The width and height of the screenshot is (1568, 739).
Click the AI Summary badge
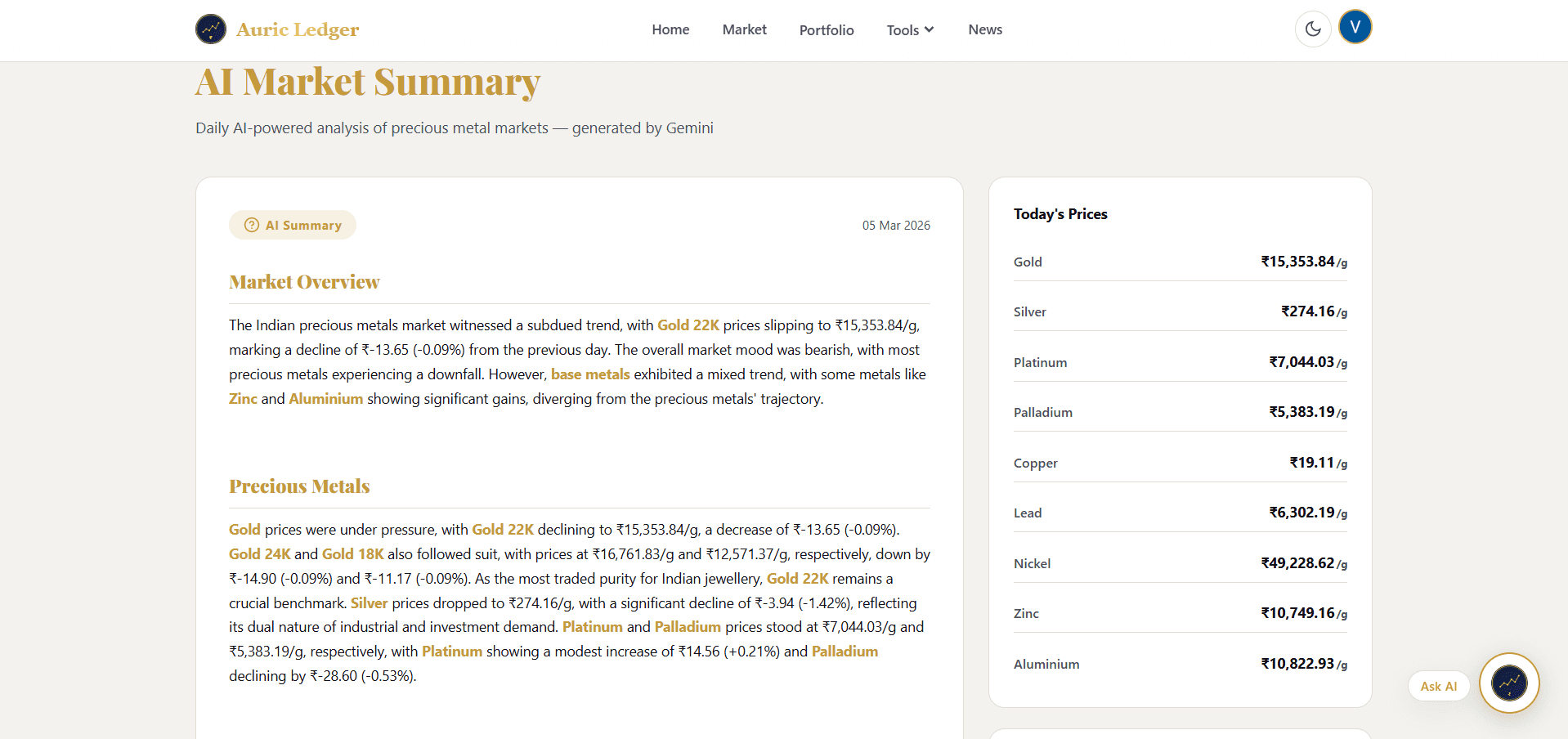(293, 226)
